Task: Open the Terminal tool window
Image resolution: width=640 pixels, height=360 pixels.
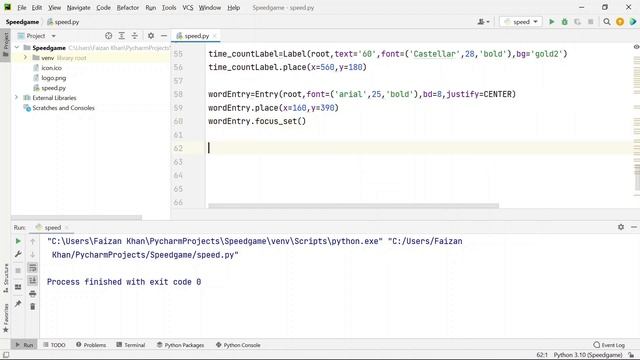Action: coord(131,345)
